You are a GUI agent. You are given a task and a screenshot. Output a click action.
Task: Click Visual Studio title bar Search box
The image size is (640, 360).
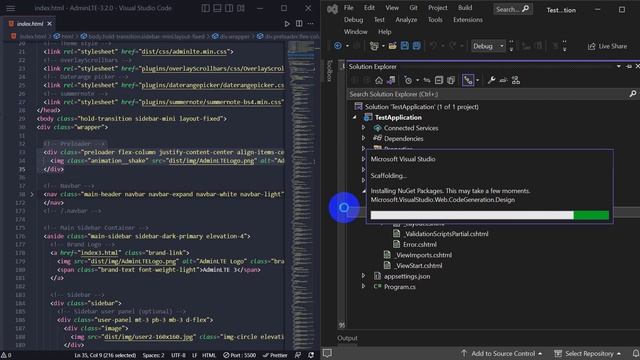513,9
